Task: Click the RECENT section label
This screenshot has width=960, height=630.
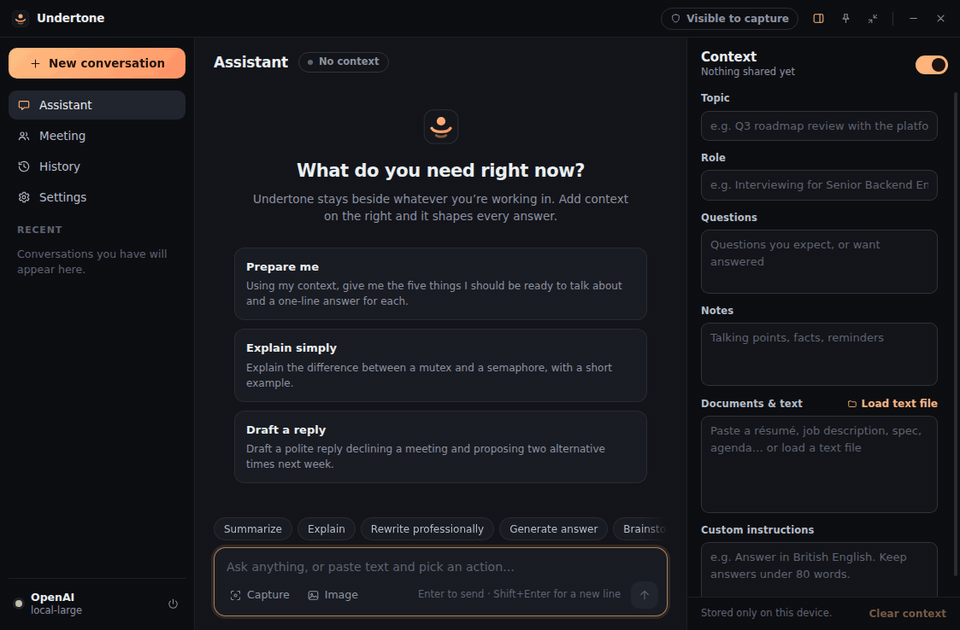Action: [x=39, y=230]
